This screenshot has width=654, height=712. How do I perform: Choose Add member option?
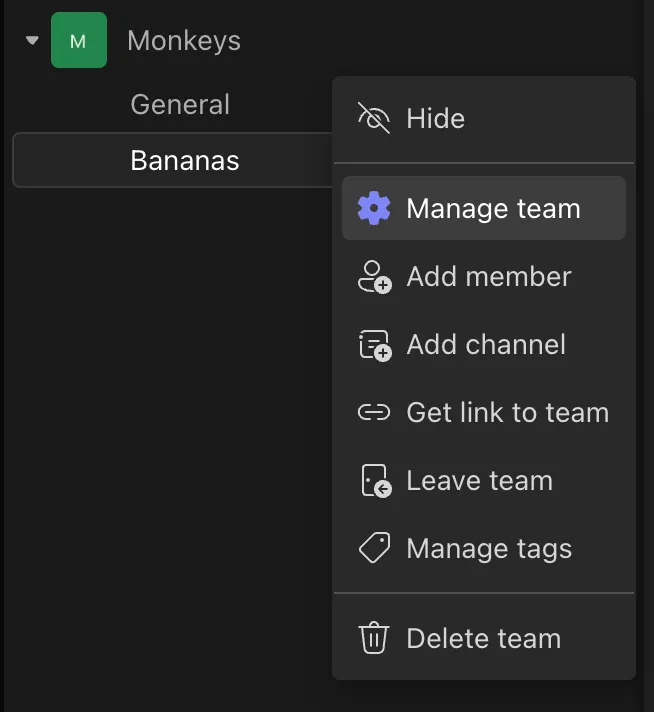click(484, 277)
